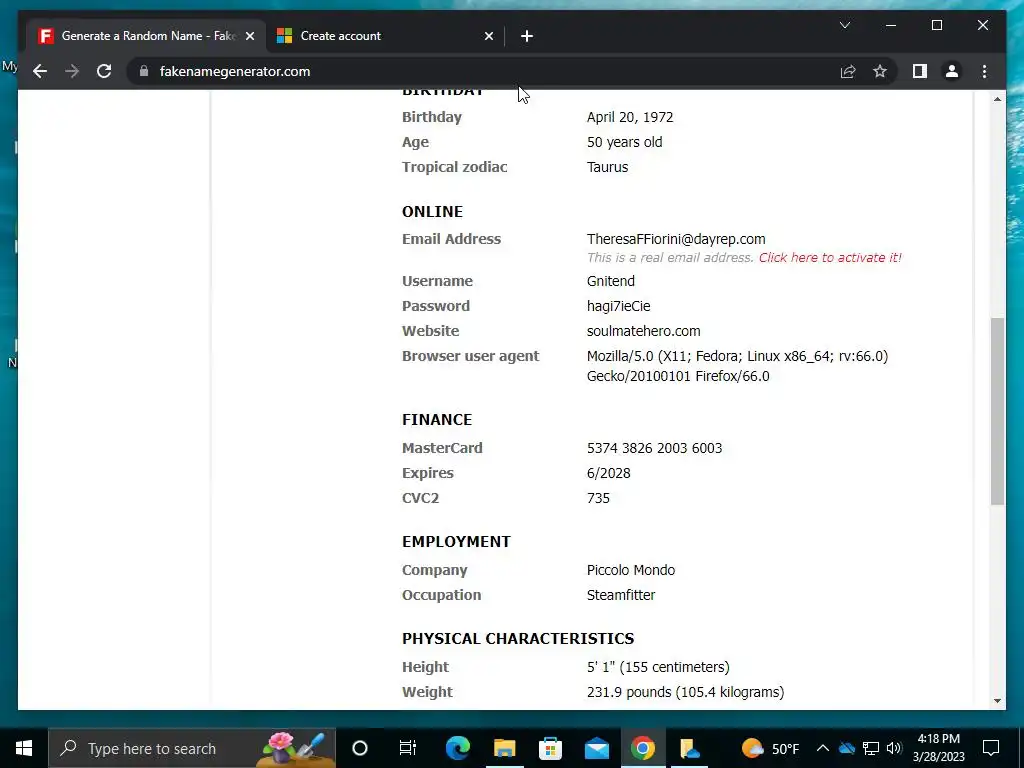Click the PHYSICAL CHARACTERISTICS heading
Screen dimensions: 1024x768
[x=518, y=638]
